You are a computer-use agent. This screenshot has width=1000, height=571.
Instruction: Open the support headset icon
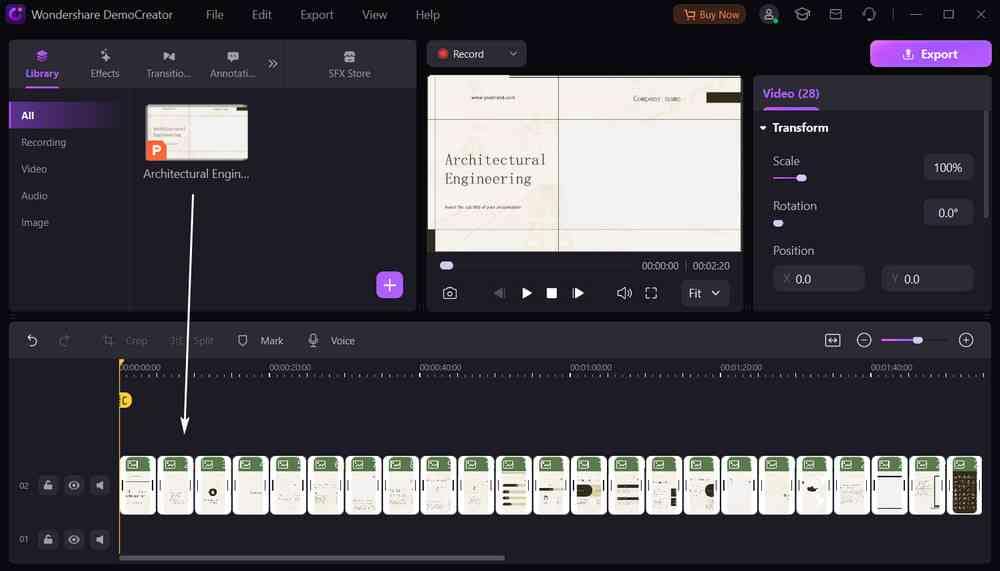tap(869, 14)
